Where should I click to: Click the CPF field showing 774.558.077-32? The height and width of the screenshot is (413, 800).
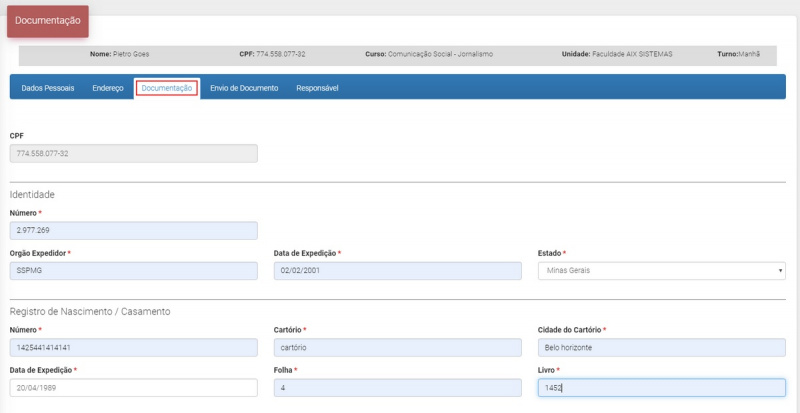(133, 154)
